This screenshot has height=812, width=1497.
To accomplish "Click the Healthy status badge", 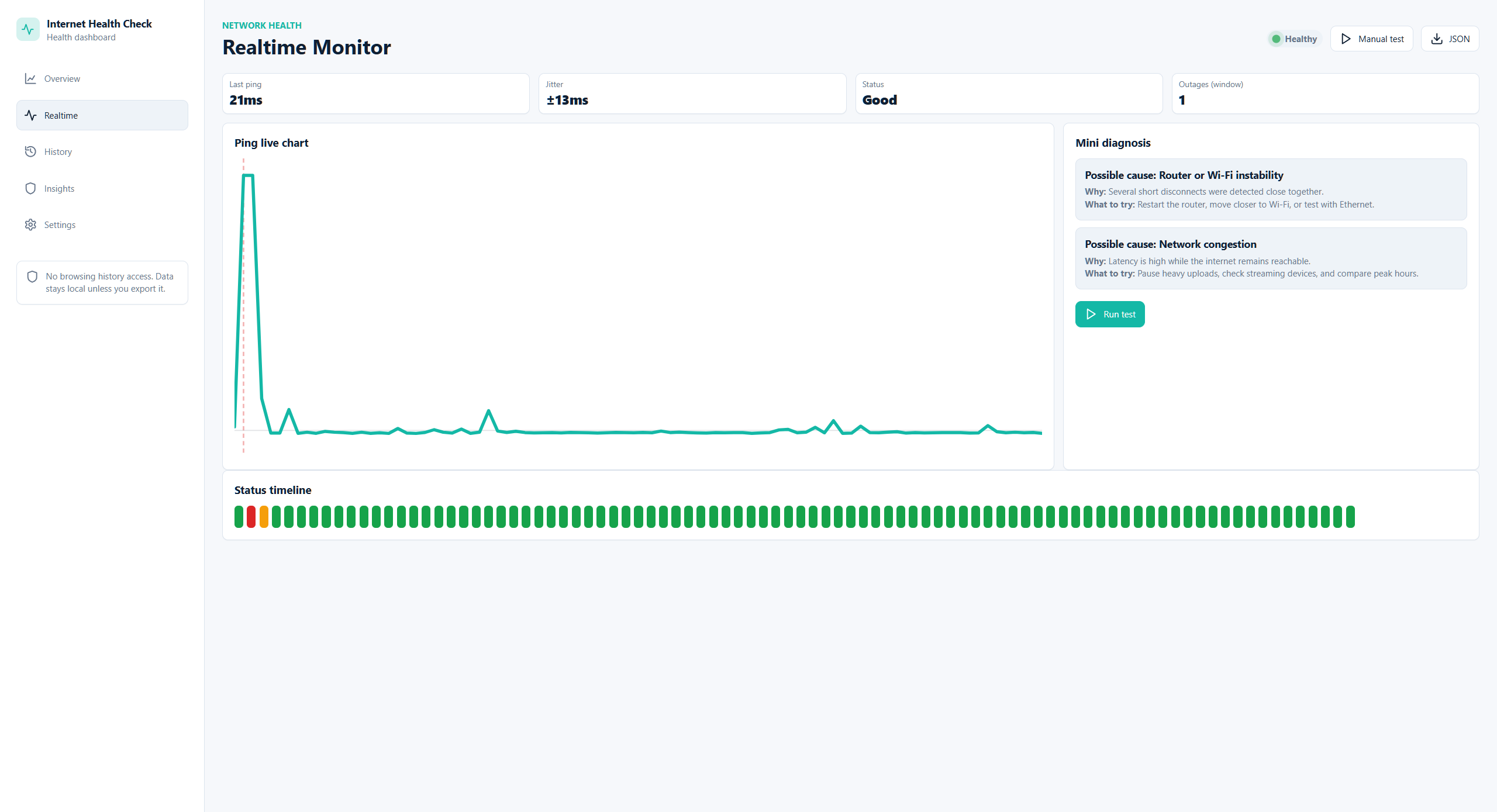I will pos(1295,39).
